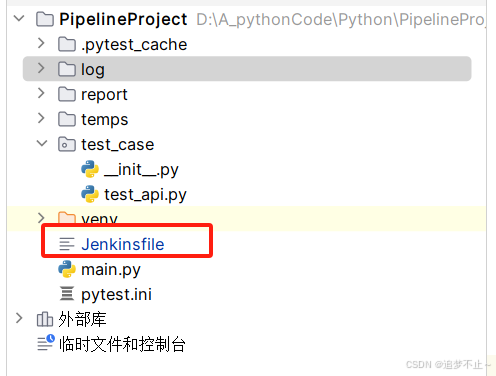The height and width of the screenshot is (376, 496).
Task: Expand the temps folder chevron
Action: coord(41,118)
